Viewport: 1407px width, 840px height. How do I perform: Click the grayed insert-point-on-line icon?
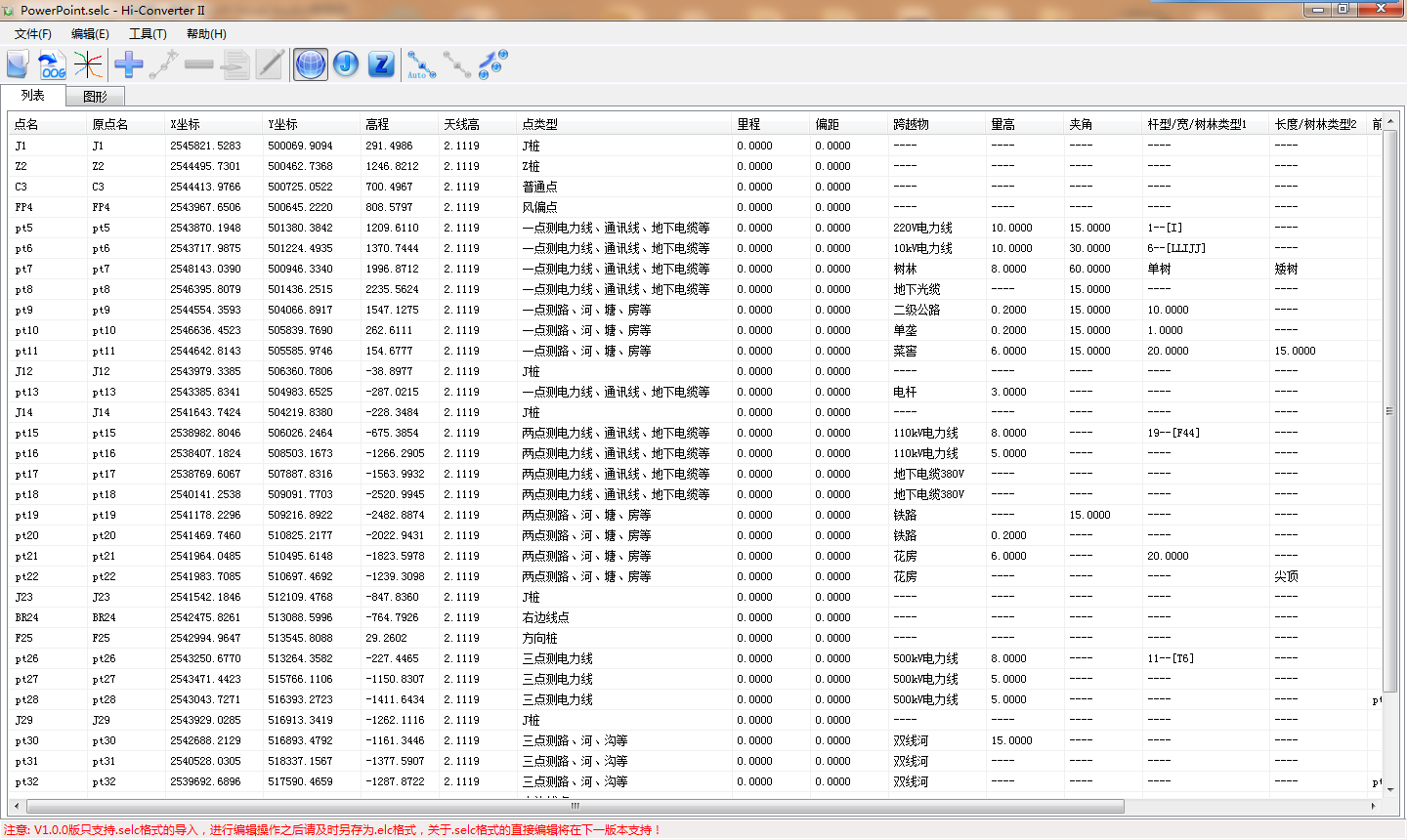tap(163, 65)
